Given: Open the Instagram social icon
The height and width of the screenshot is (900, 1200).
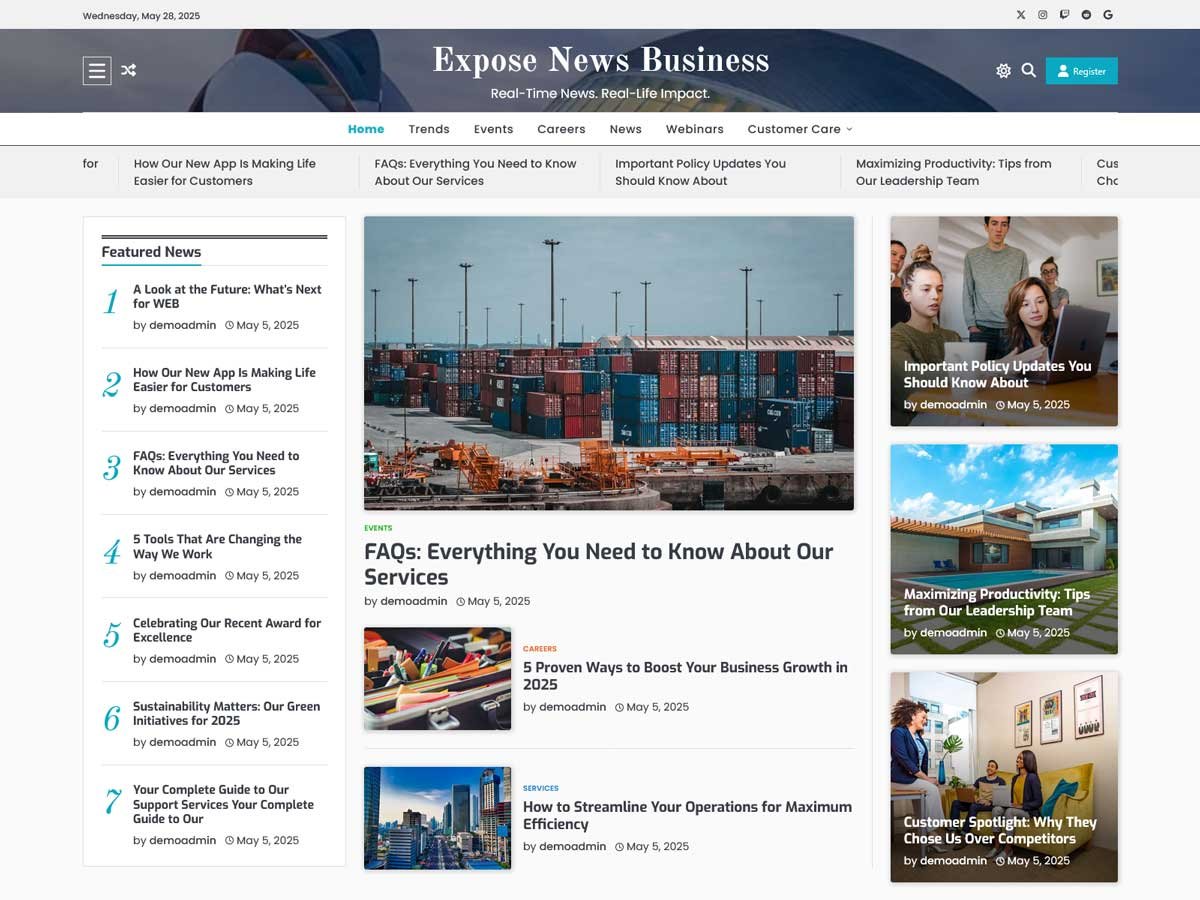Looking at the screenshot, I should [1043, 15].
